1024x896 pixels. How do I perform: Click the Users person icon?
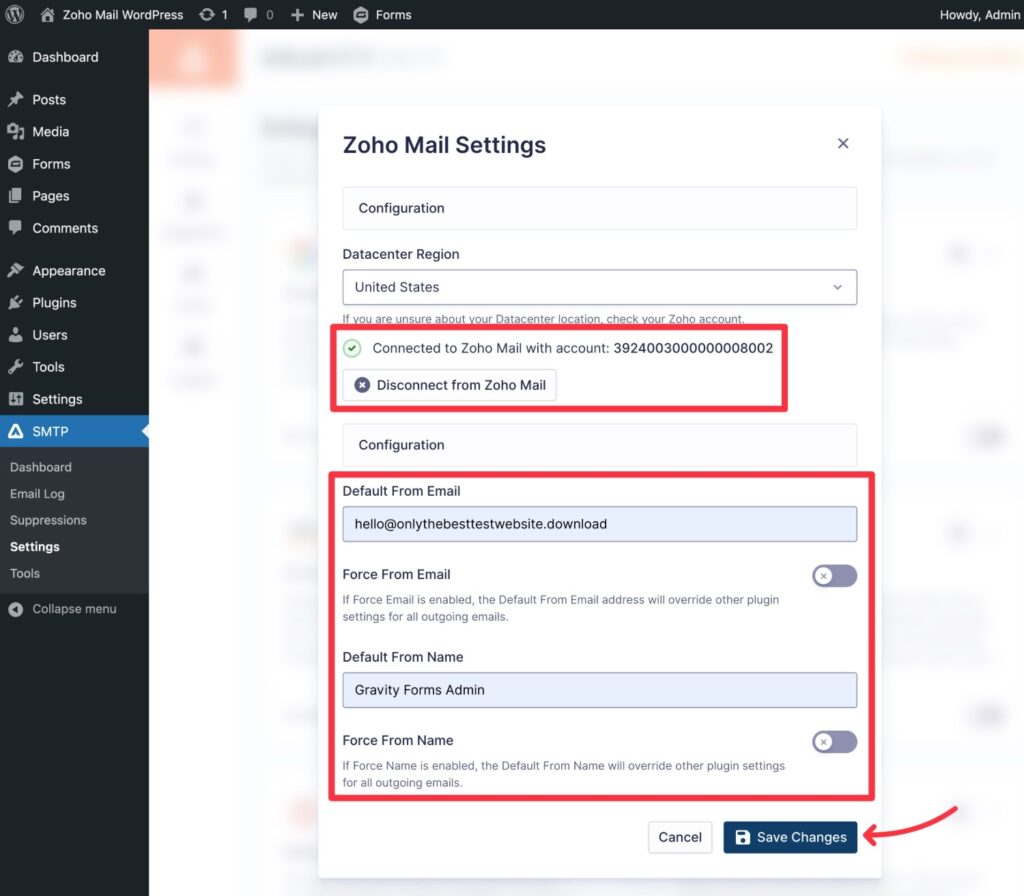tap(16, 334)
